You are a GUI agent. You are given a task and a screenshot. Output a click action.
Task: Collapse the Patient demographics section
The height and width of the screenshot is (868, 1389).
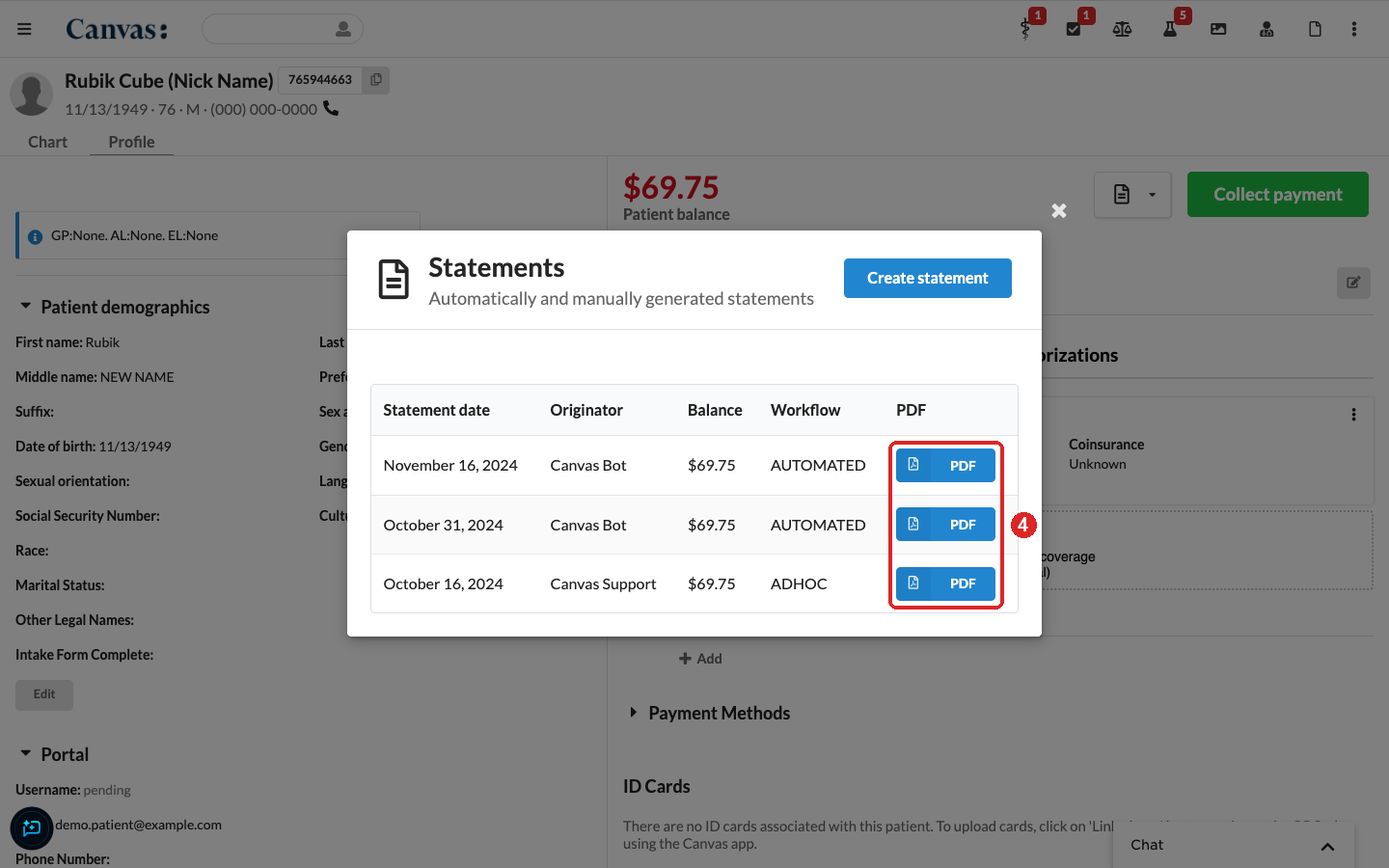coord(26,306)
